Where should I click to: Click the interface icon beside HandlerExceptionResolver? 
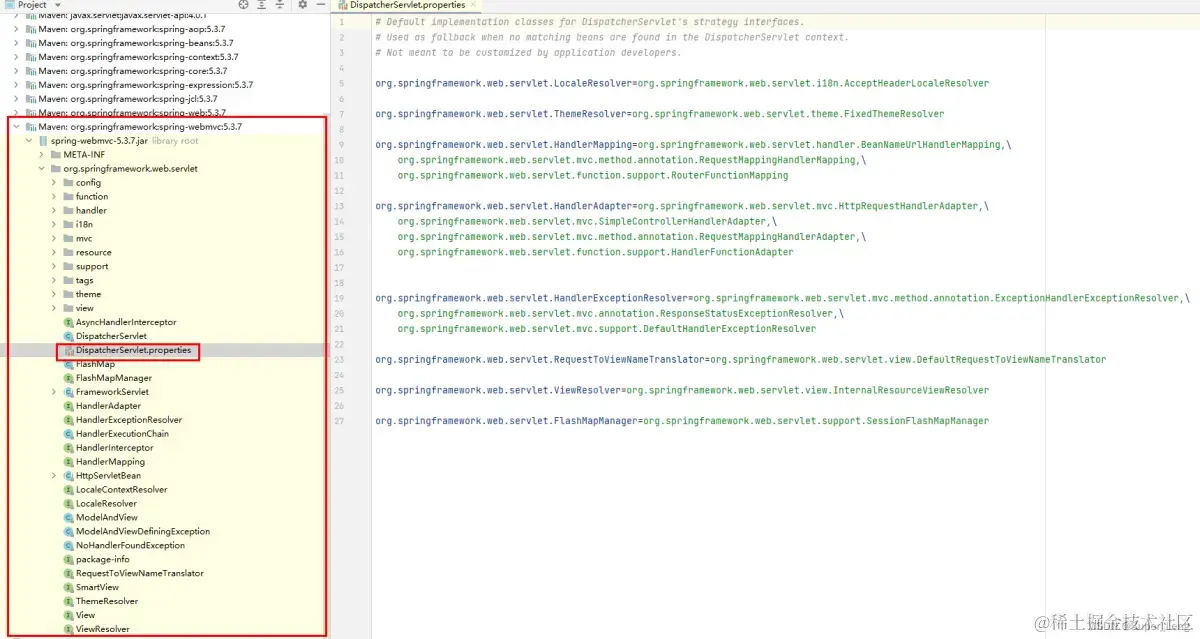[x=68, y=421]
